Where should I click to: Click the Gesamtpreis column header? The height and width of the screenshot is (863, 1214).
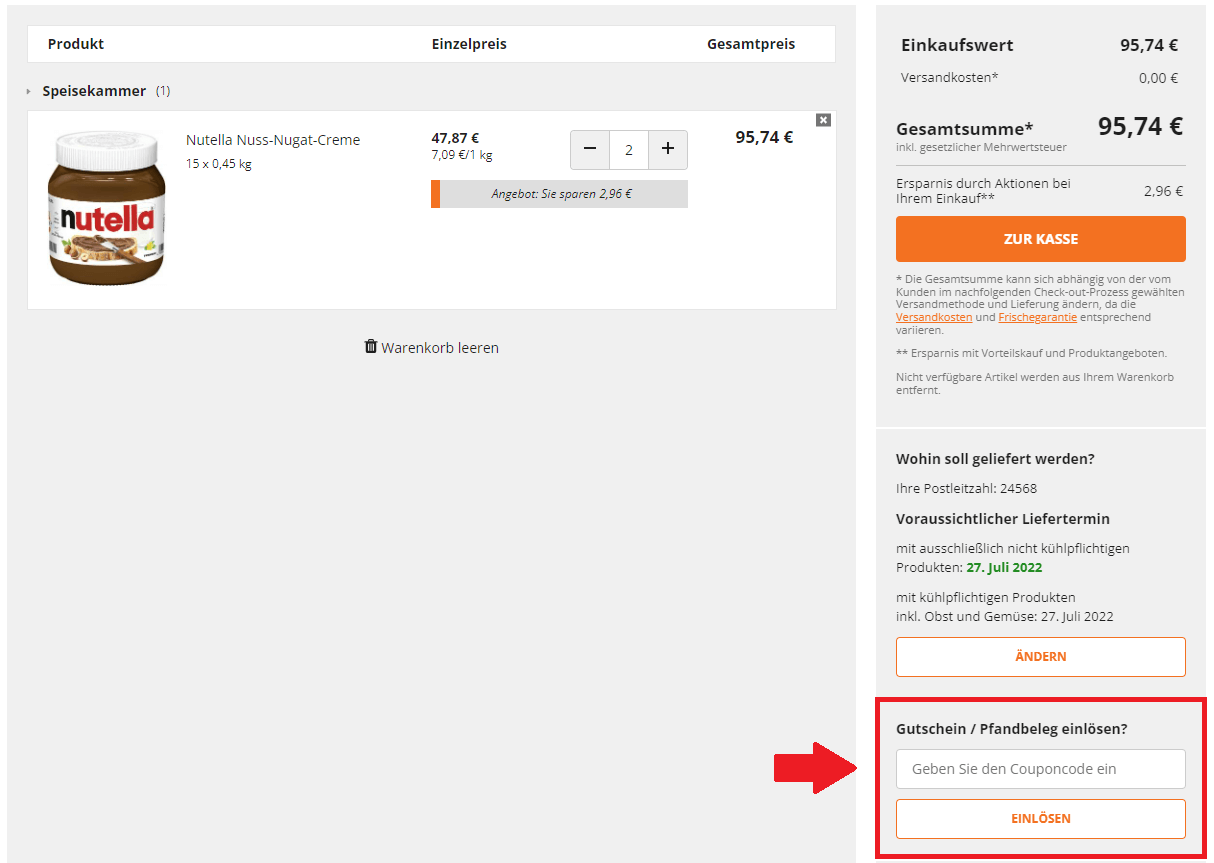coord(751,44)
